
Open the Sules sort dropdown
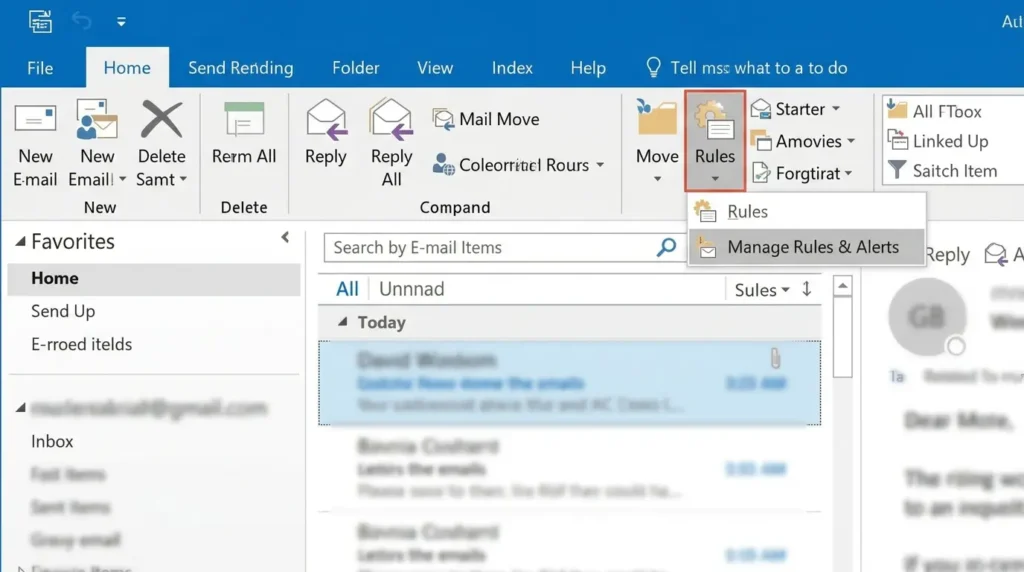click(762, 289)
